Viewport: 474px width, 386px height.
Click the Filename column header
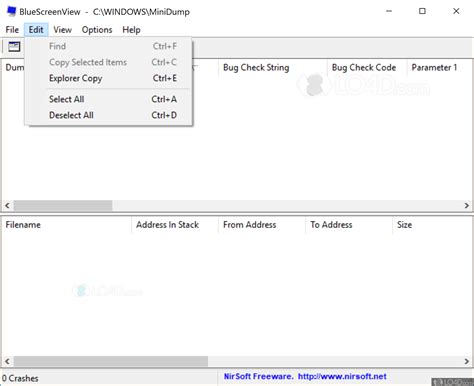point(67,225)
